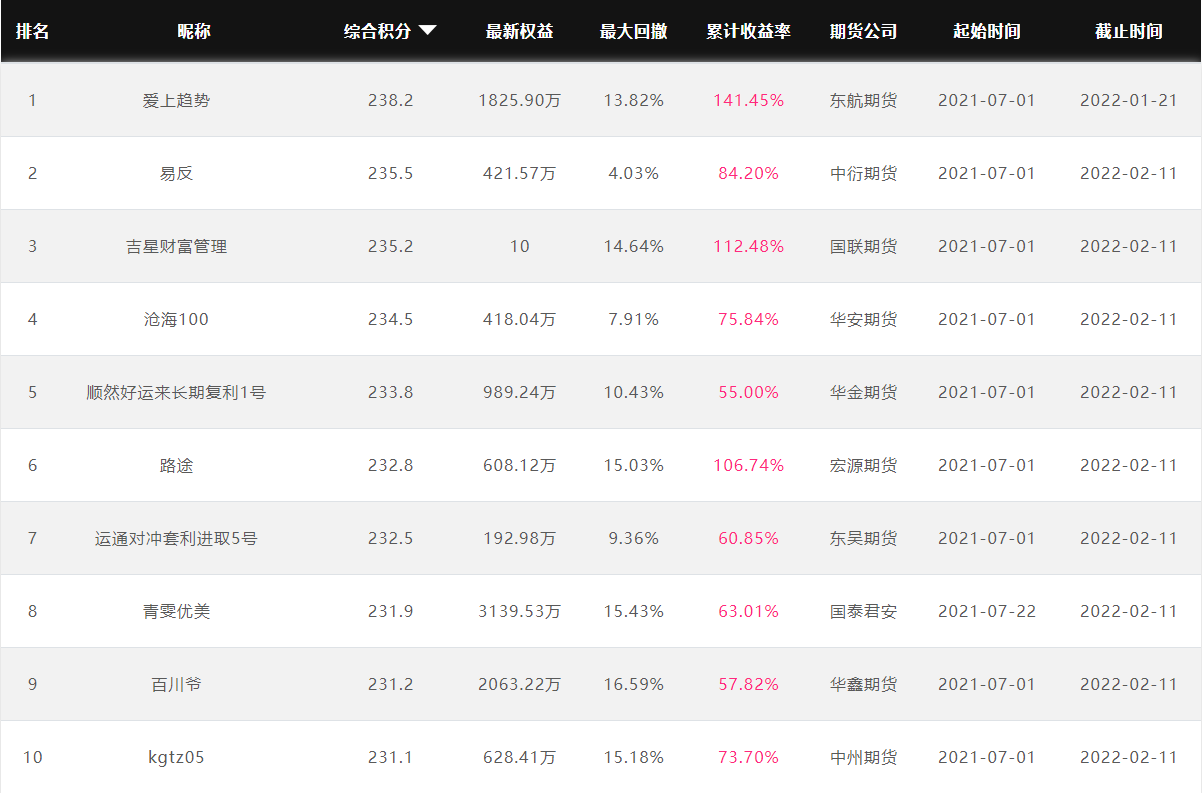Select the equity value 2063.22万
Image resolution: width=1202 pixels, height=793 pixels.
tap(519, 684)
